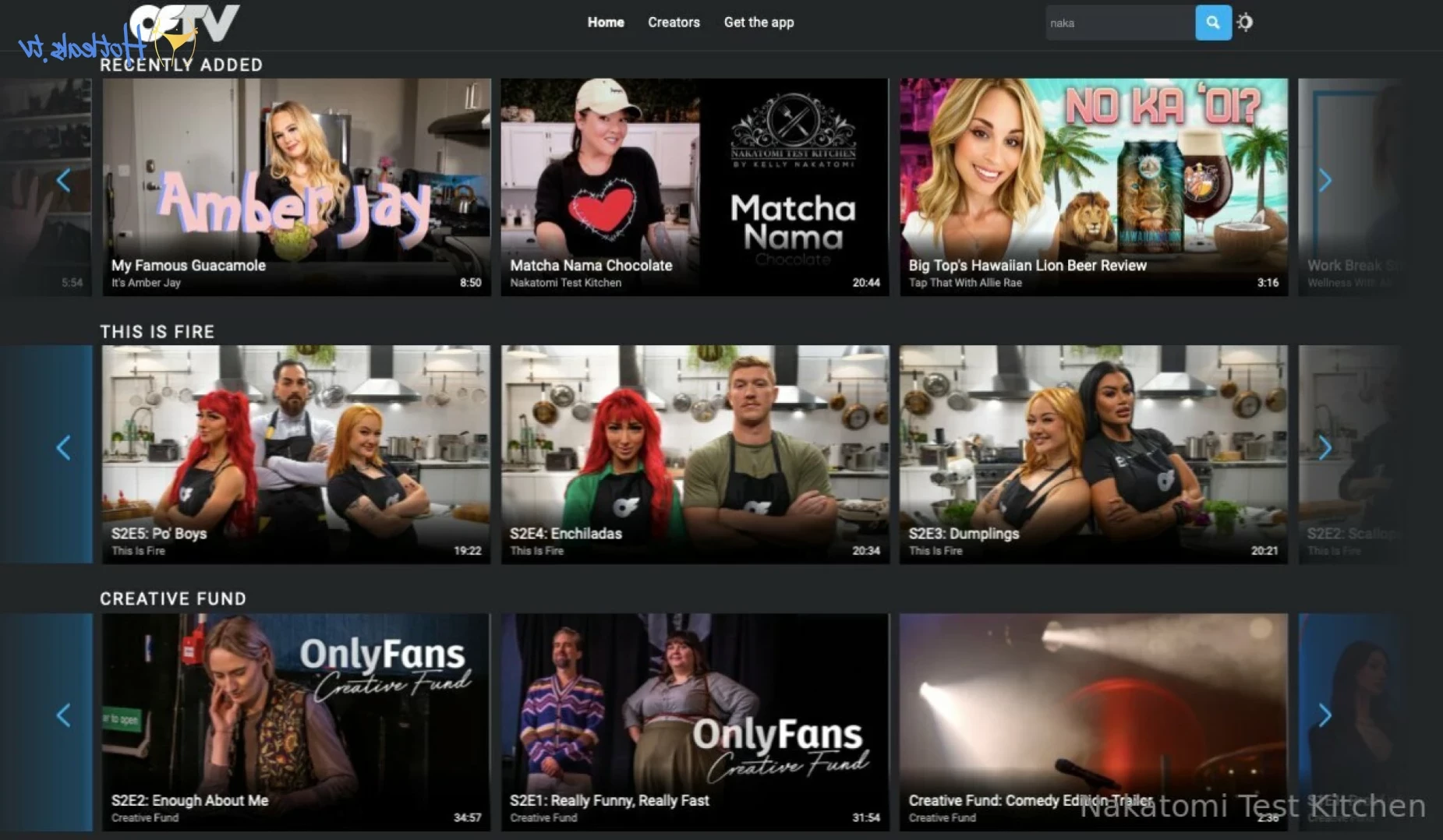Image resolution: width=1443 pixels, height=840 pixels.
Task: Open the S2E2: Enough About Me thumbnail
Action: pos(296,722)
